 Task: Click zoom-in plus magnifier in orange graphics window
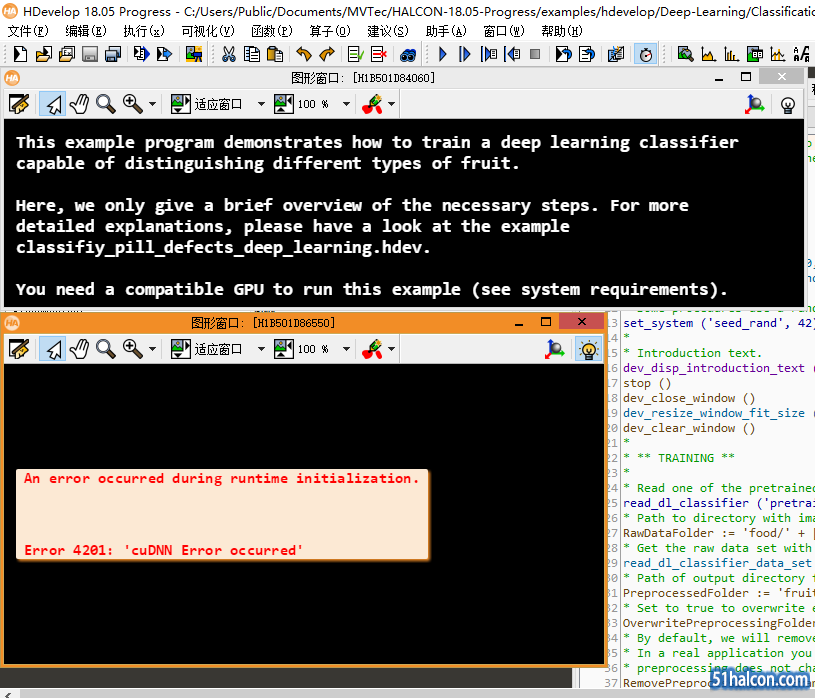tap(133, 349)
